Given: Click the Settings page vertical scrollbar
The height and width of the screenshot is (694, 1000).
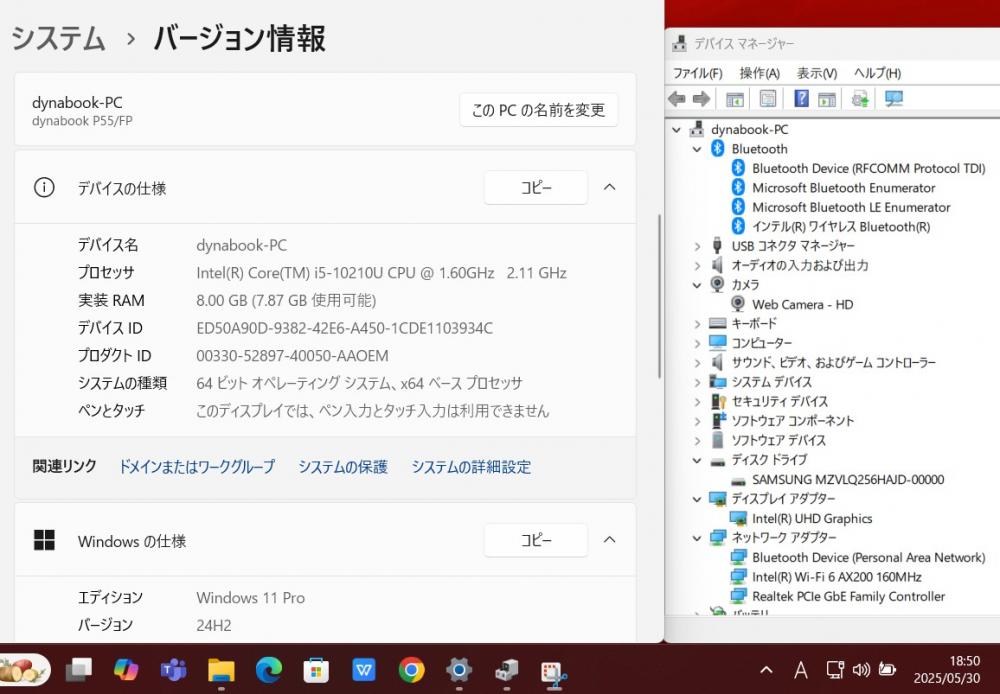Looking at the screenshot, I should [659, 297].
